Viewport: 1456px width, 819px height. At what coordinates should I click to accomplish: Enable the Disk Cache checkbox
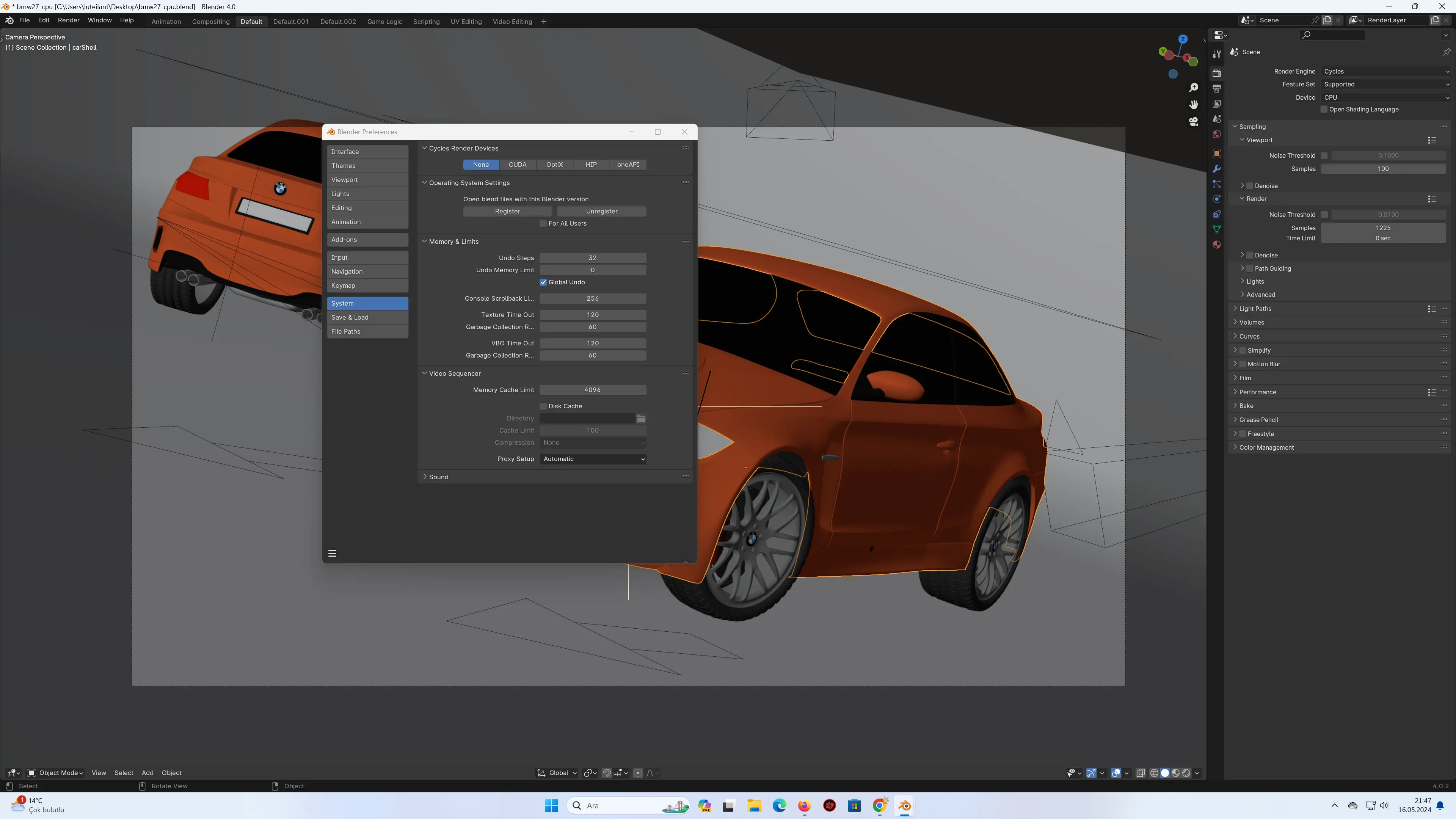tap(543, 406)
